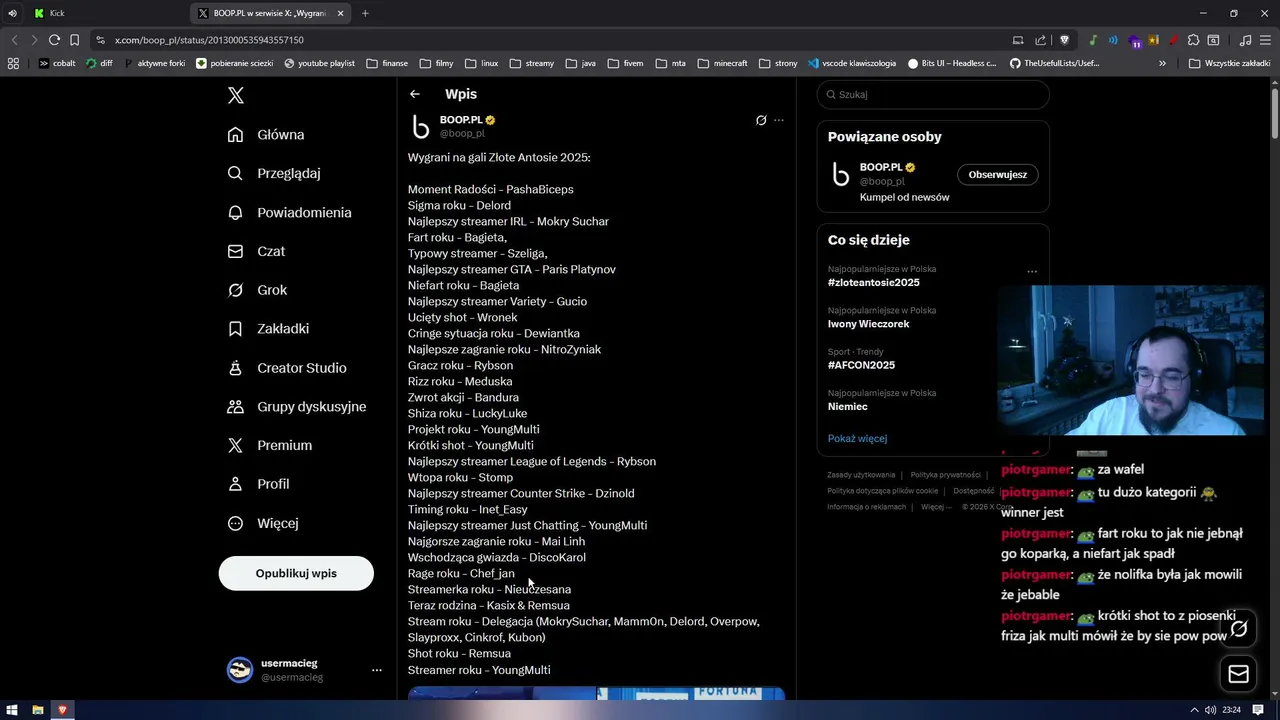Go back using the Wpis back arrow

point(415,94)
